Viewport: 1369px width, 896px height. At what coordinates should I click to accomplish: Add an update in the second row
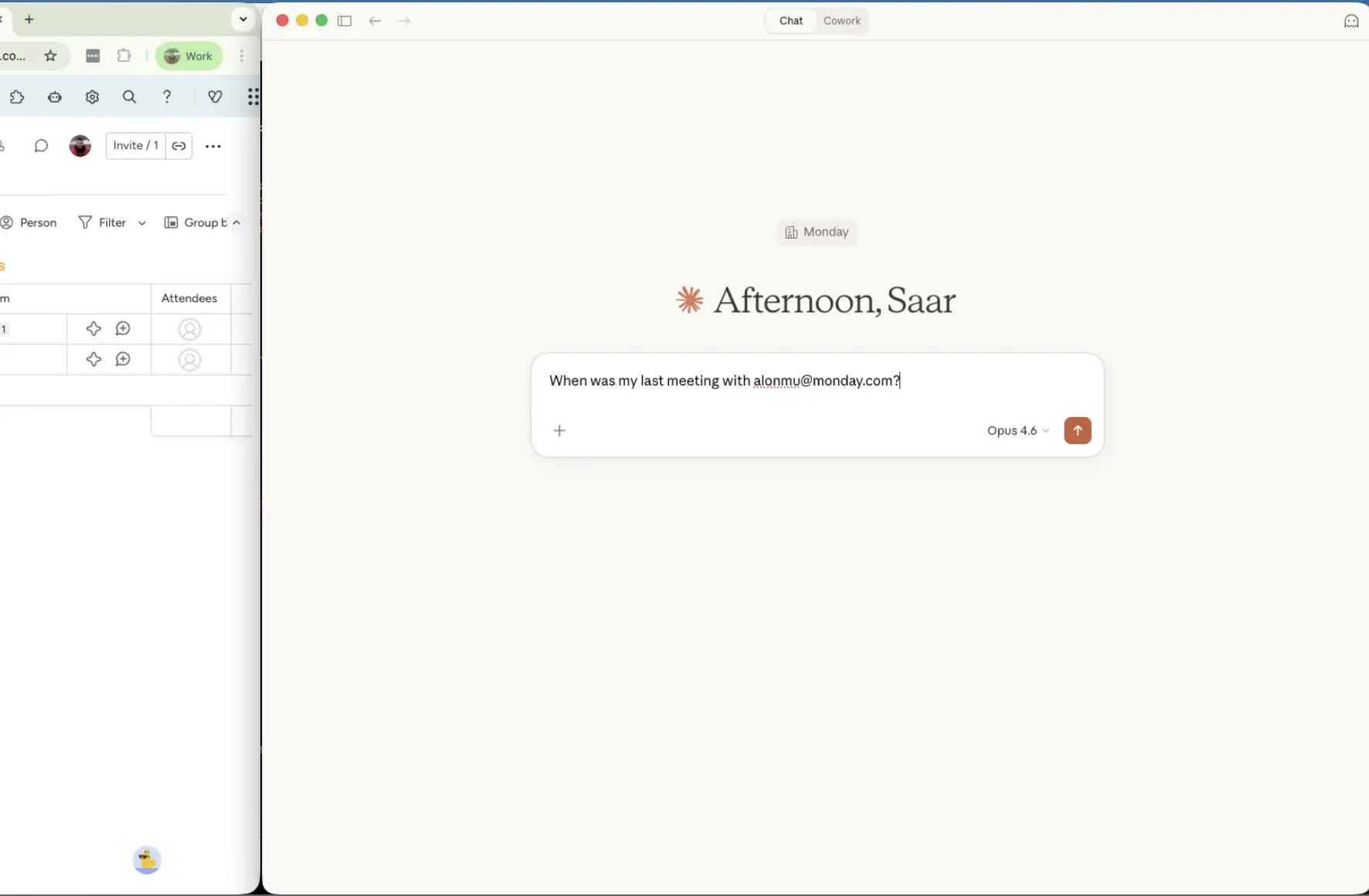pos(123,359)
